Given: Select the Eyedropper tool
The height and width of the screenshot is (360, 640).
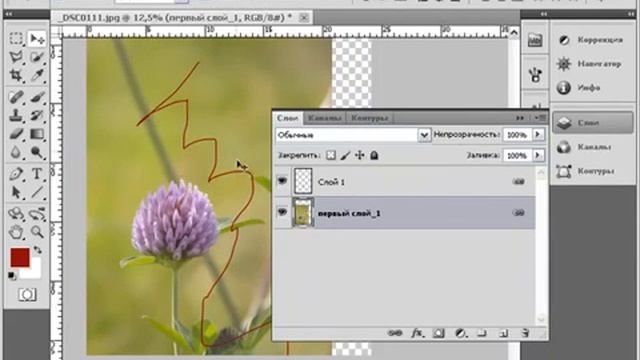Looking at the screenshot, I should pos(37,75).
